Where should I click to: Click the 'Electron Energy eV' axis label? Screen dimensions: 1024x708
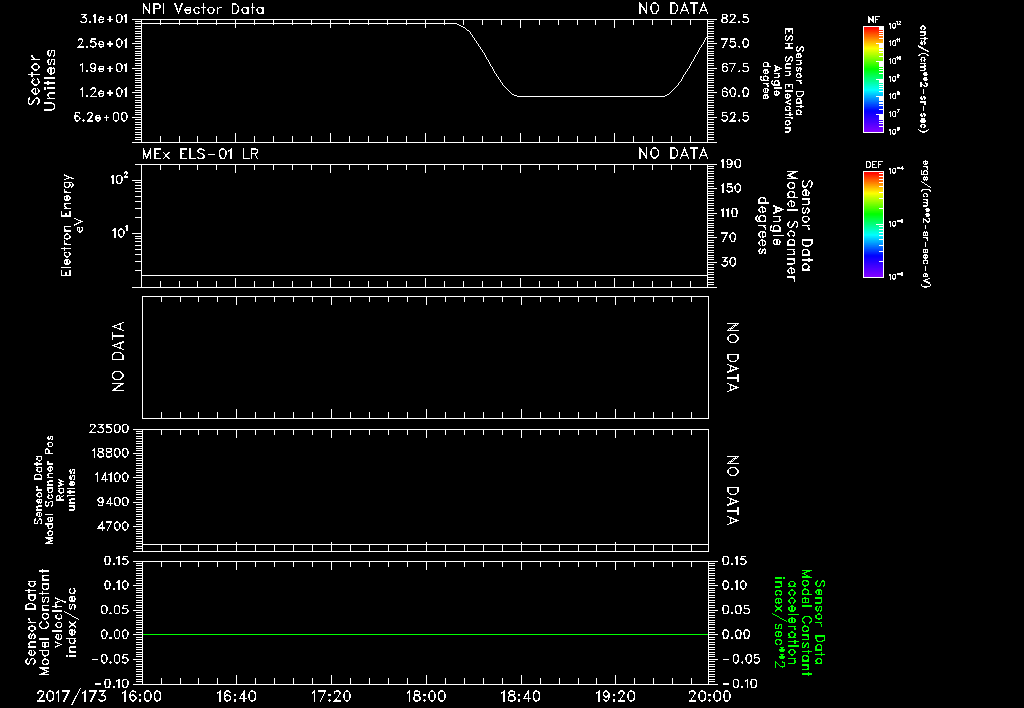coord(72,225)
